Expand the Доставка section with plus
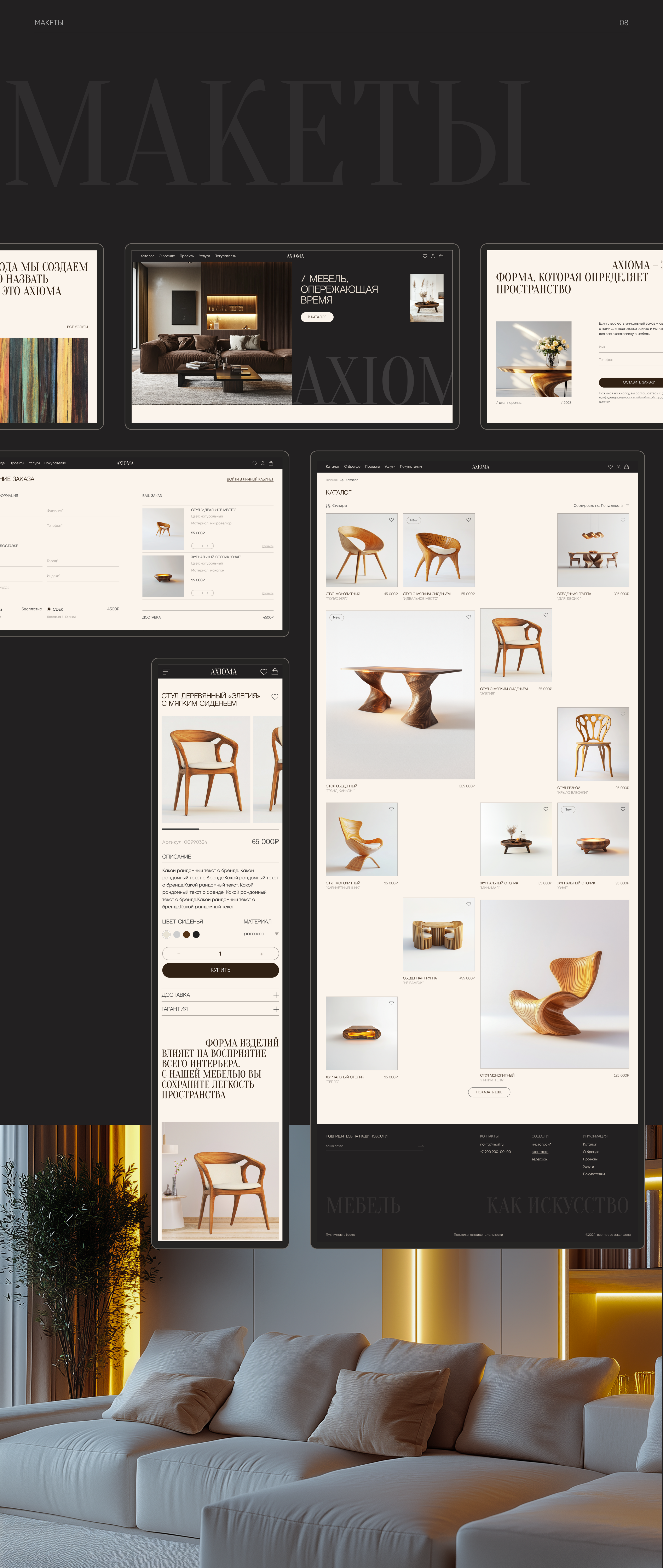 [276, 995]
